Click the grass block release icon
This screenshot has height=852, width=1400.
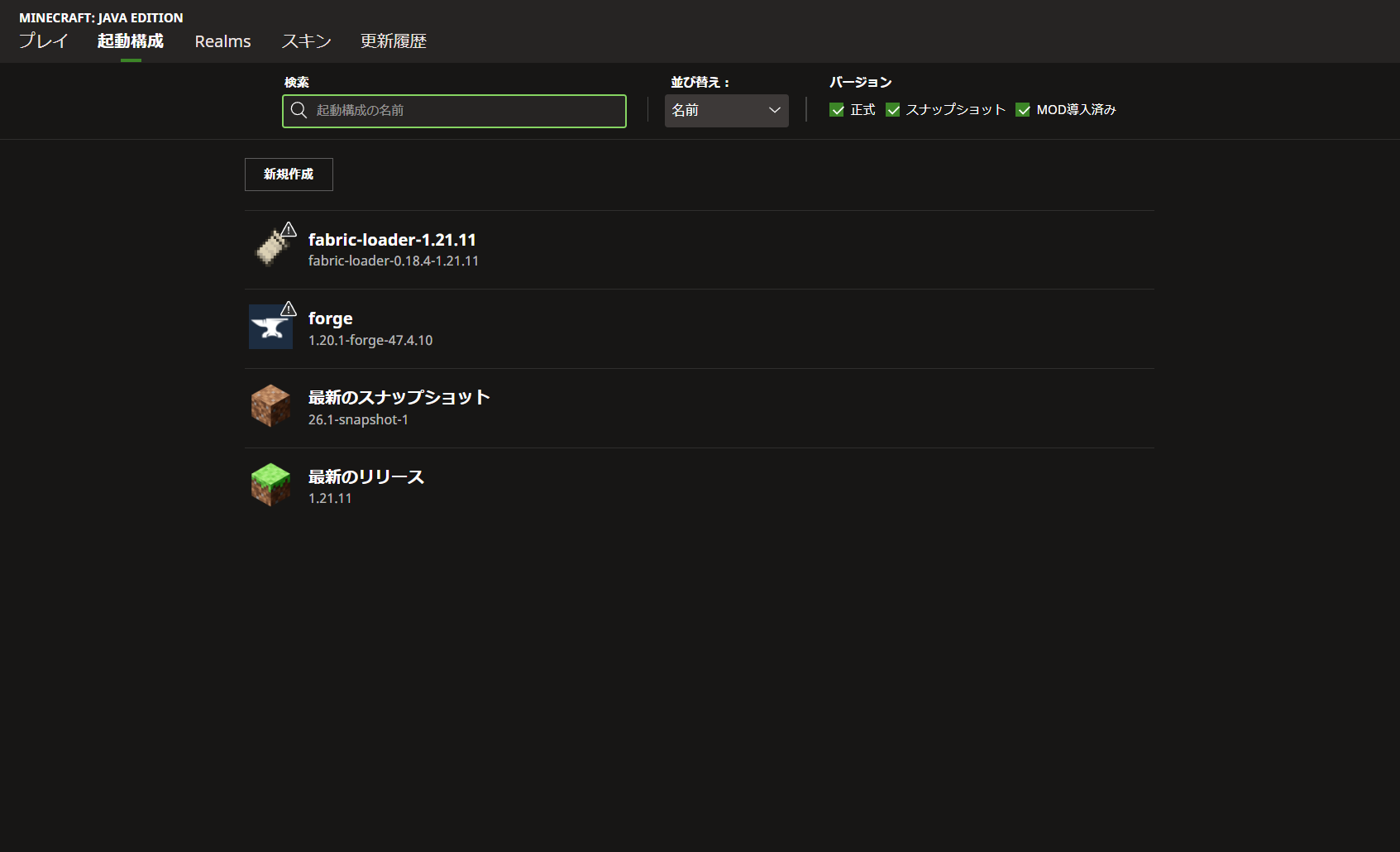point(270,486)
